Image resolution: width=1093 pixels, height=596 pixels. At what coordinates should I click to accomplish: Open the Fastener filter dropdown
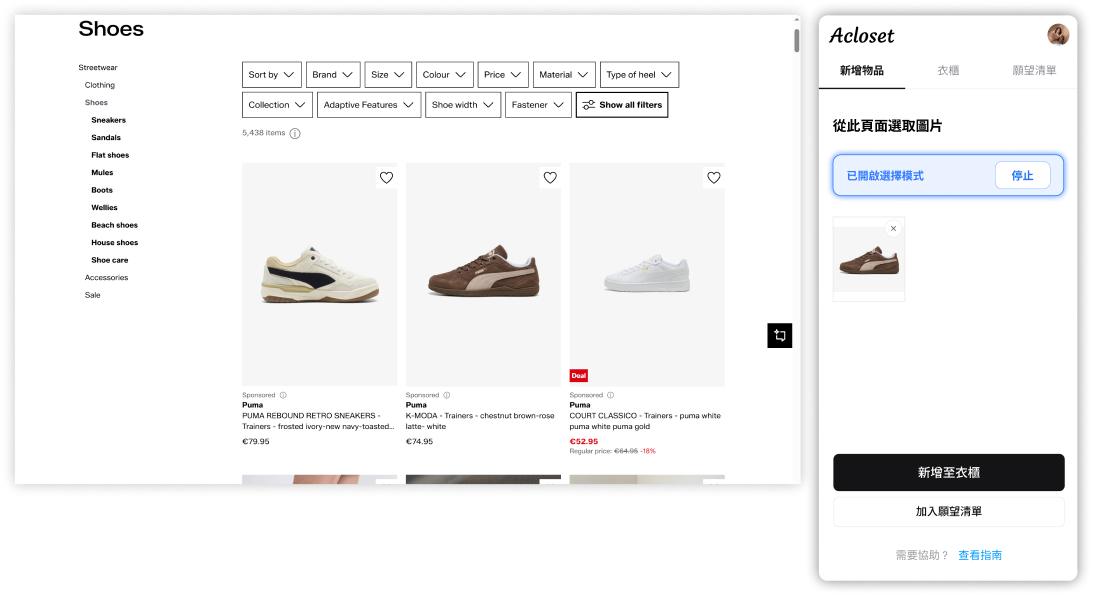[538, 105]
